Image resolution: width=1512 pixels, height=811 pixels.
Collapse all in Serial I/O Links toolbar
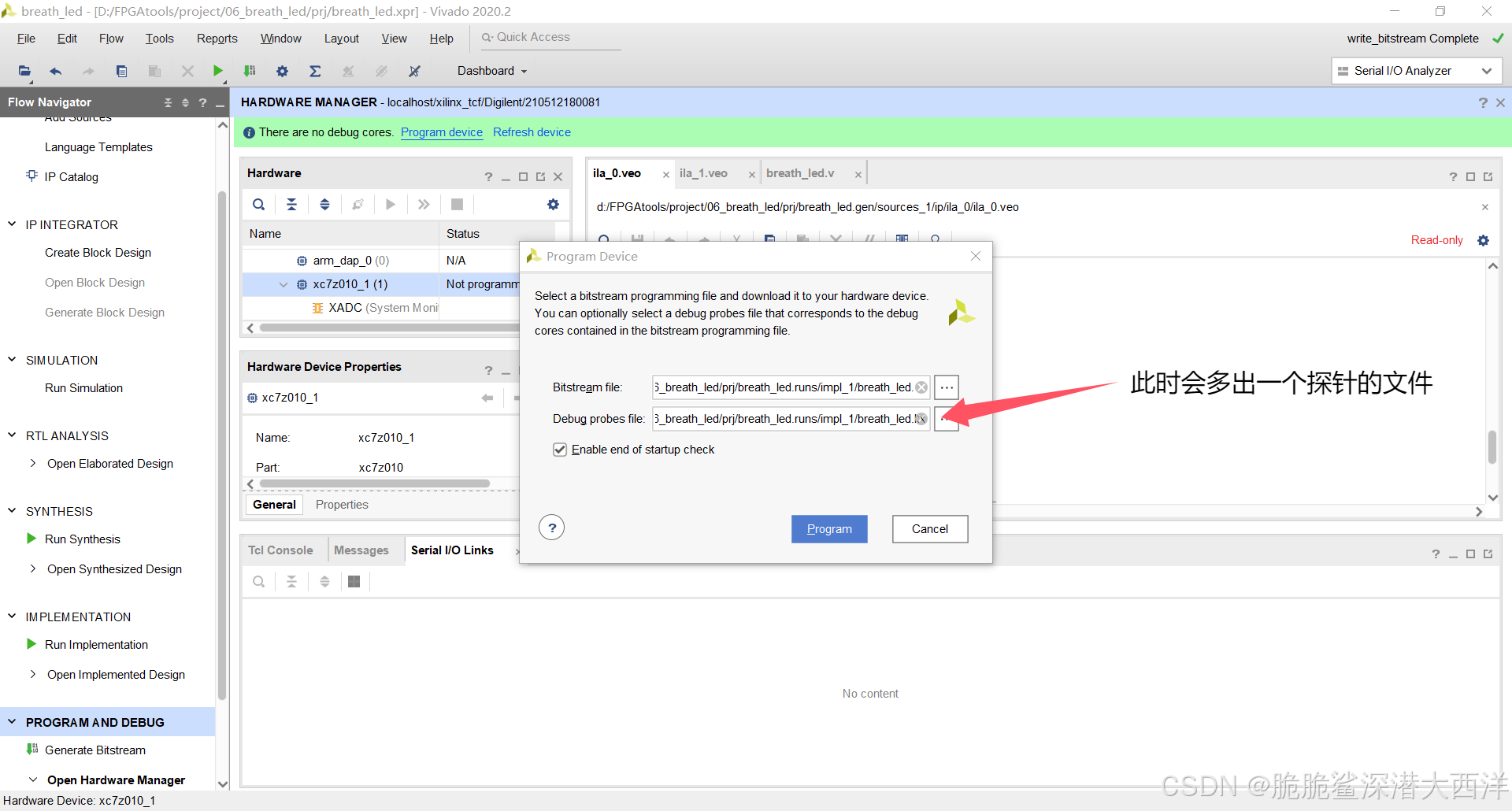(291, 582)
